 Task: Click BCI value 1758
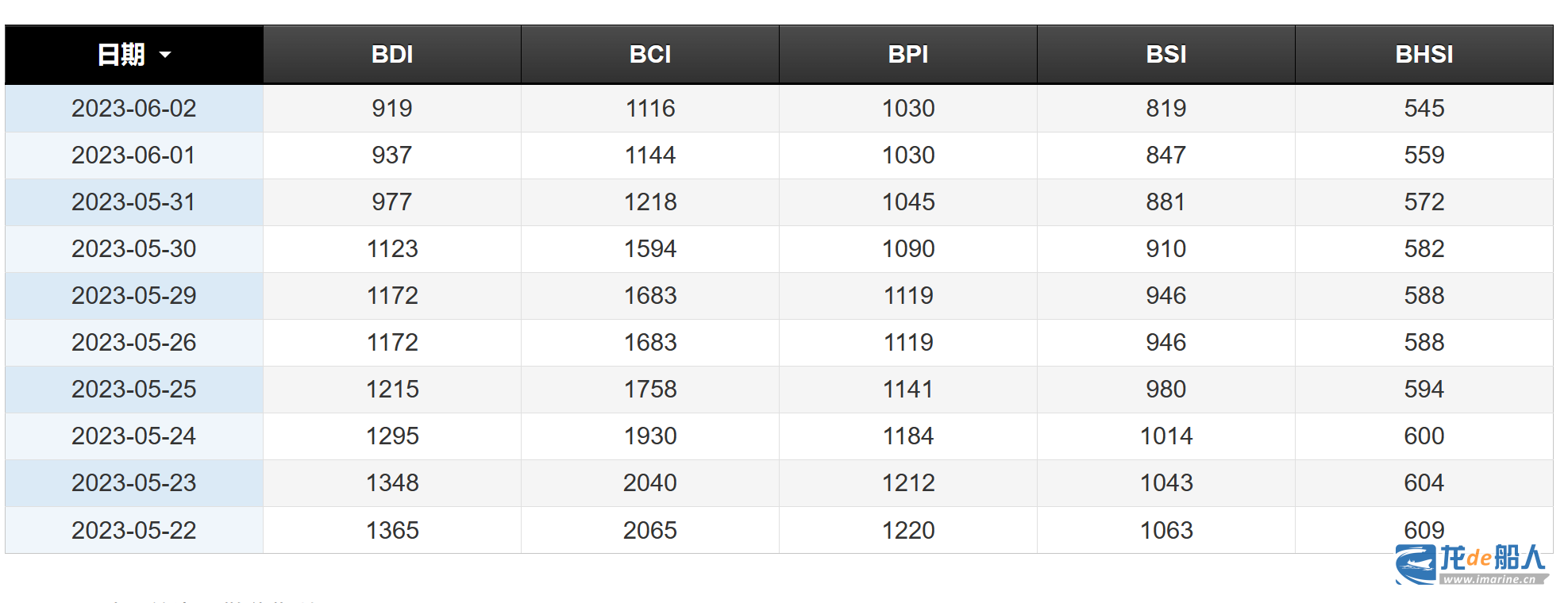(650, 389)
